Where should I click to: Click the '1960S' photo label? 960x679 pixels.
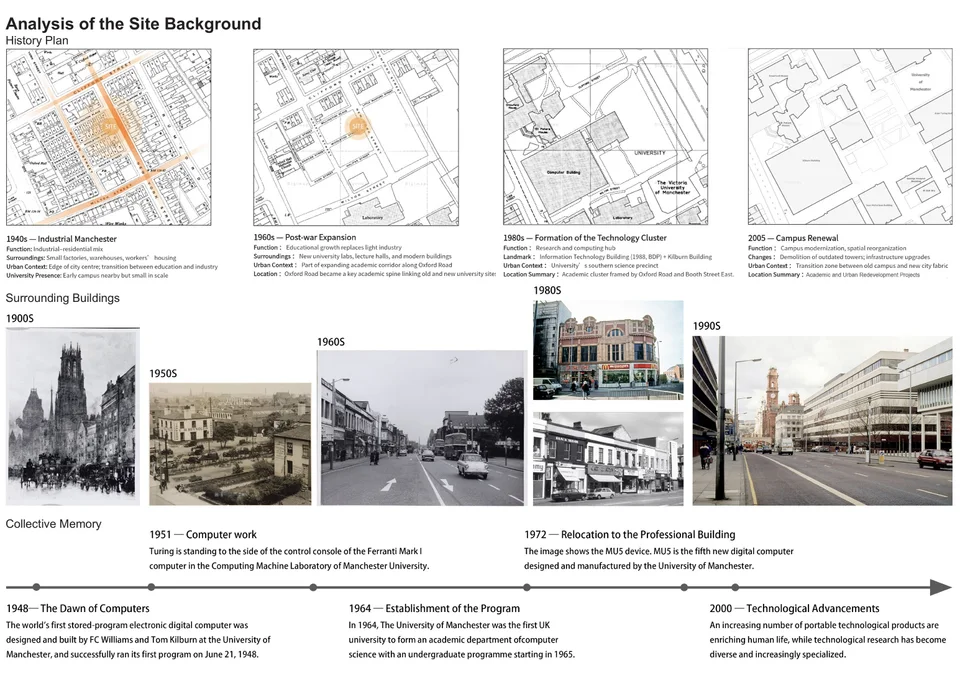[331, 342]
